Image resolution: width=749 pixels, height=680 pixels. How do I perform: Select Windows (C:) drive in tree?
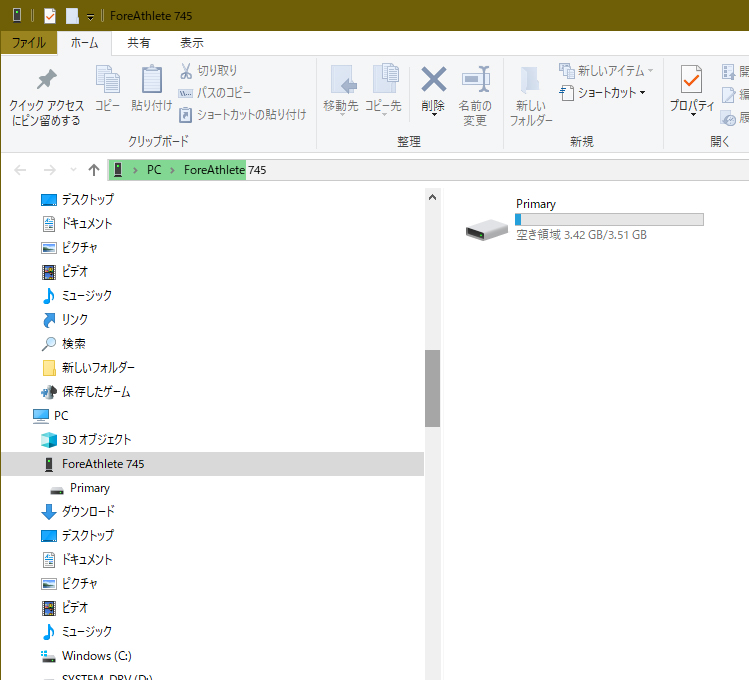click(86, 656)
